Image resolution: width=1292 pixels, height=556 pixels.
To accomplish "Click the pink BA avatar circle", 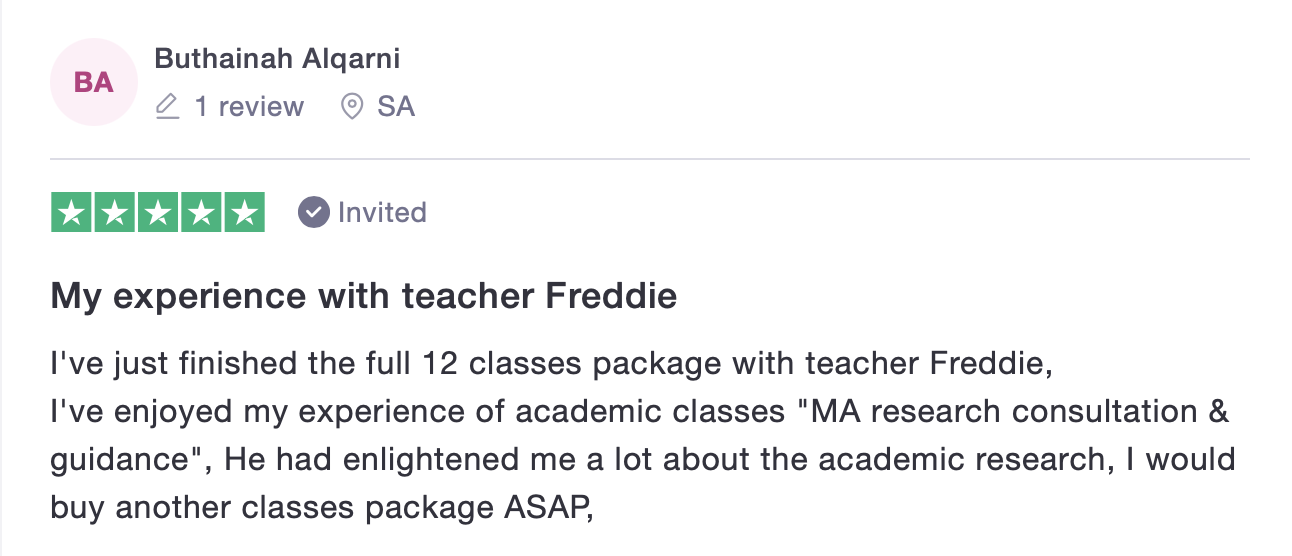I will coord(94,82).
